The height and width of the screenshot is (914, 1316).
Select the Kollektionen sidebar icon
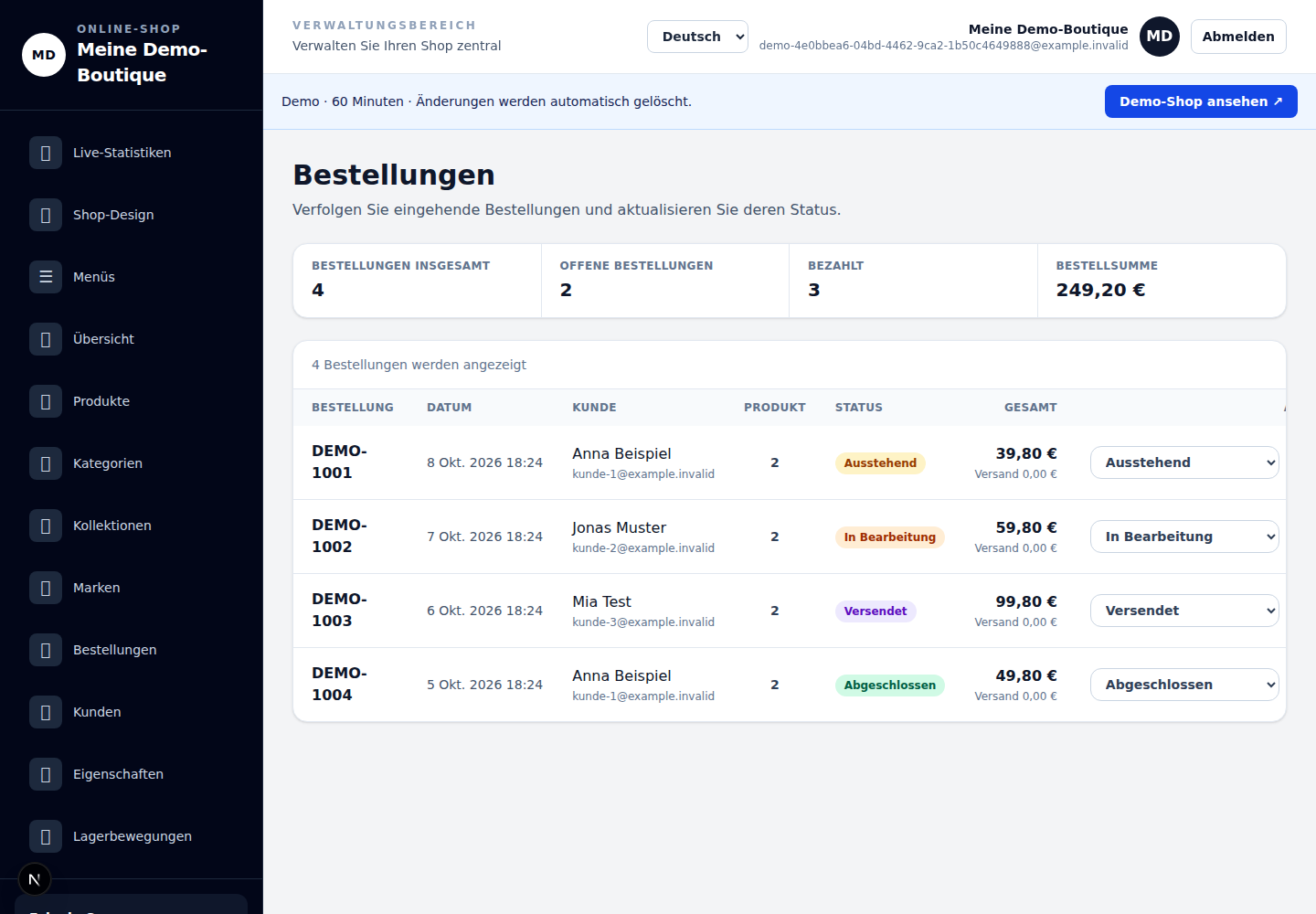pyautogui.click(x=46, y=526)
